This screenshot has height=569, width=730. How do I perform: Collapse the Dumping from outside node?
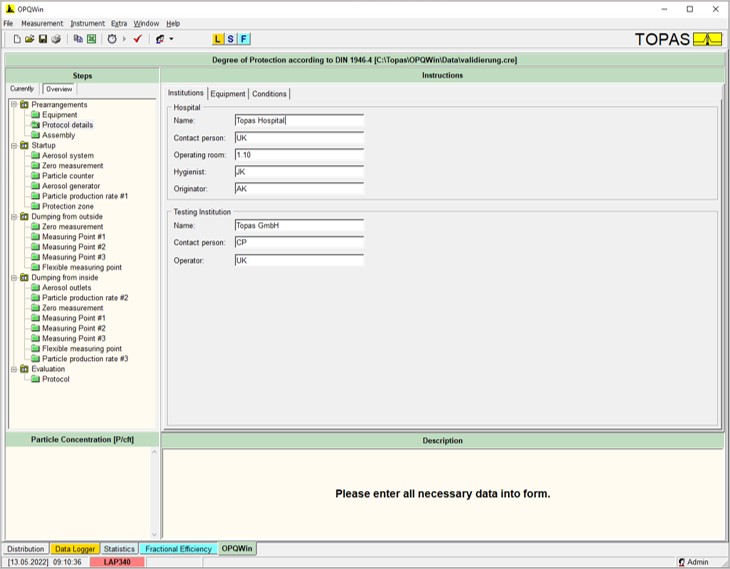pos(14,217)
